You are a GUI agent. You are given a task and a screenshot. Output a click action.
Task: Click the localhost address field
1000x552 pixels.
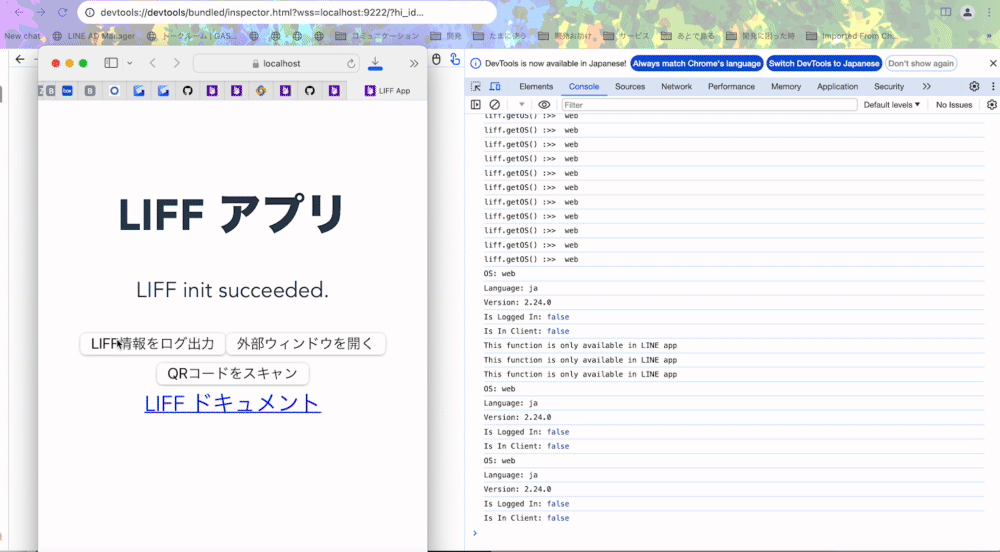click(x=276, y=63)
